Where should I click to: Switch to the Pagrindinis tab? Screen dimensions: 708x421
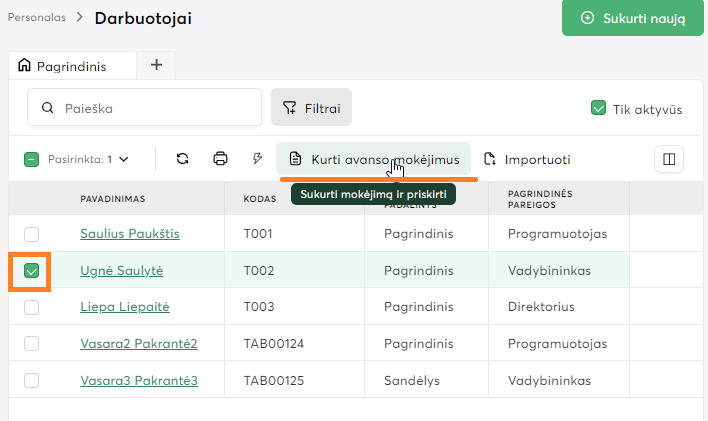(x=62, y=66)
